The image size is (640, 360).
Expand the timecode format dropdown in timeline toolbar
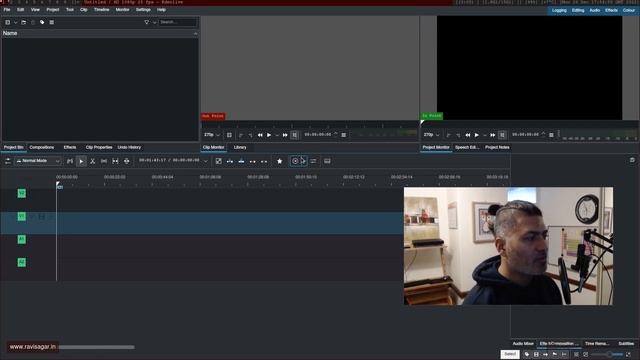(x=206, y=161)
